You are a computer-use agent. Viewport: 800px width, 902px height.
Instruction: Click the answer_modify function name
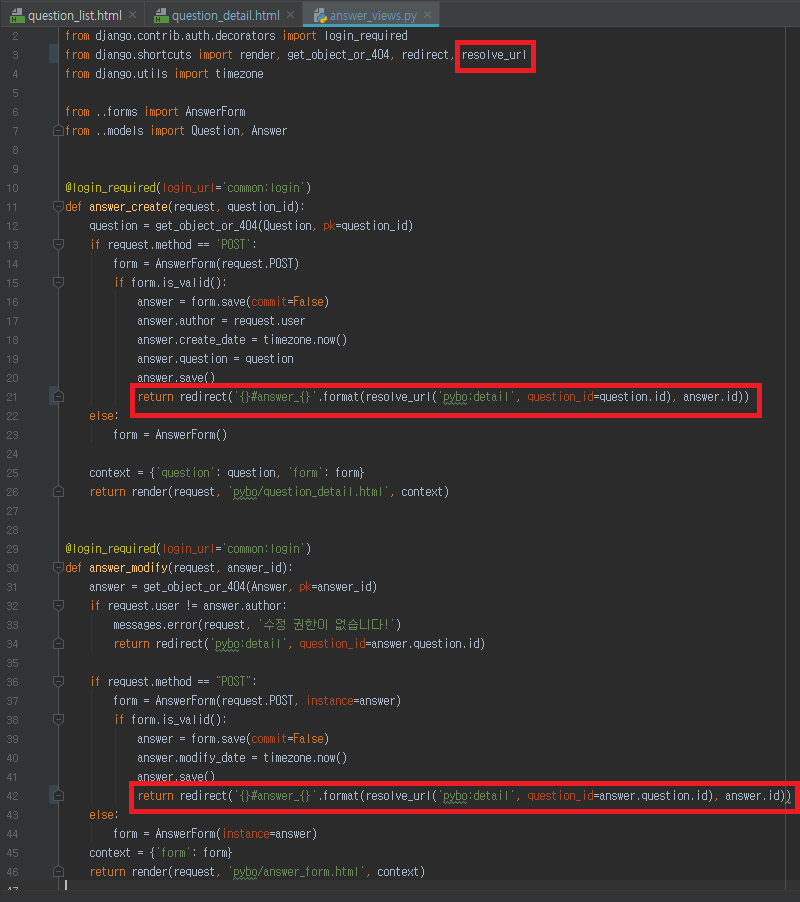(128, 568)
